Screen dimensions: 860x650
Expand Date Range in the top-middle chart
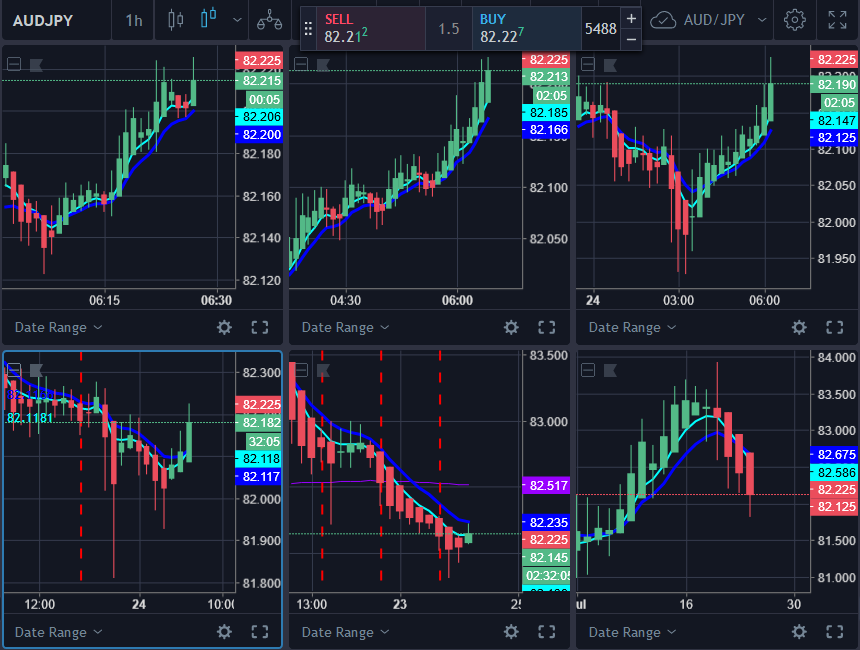coord(344,327)
